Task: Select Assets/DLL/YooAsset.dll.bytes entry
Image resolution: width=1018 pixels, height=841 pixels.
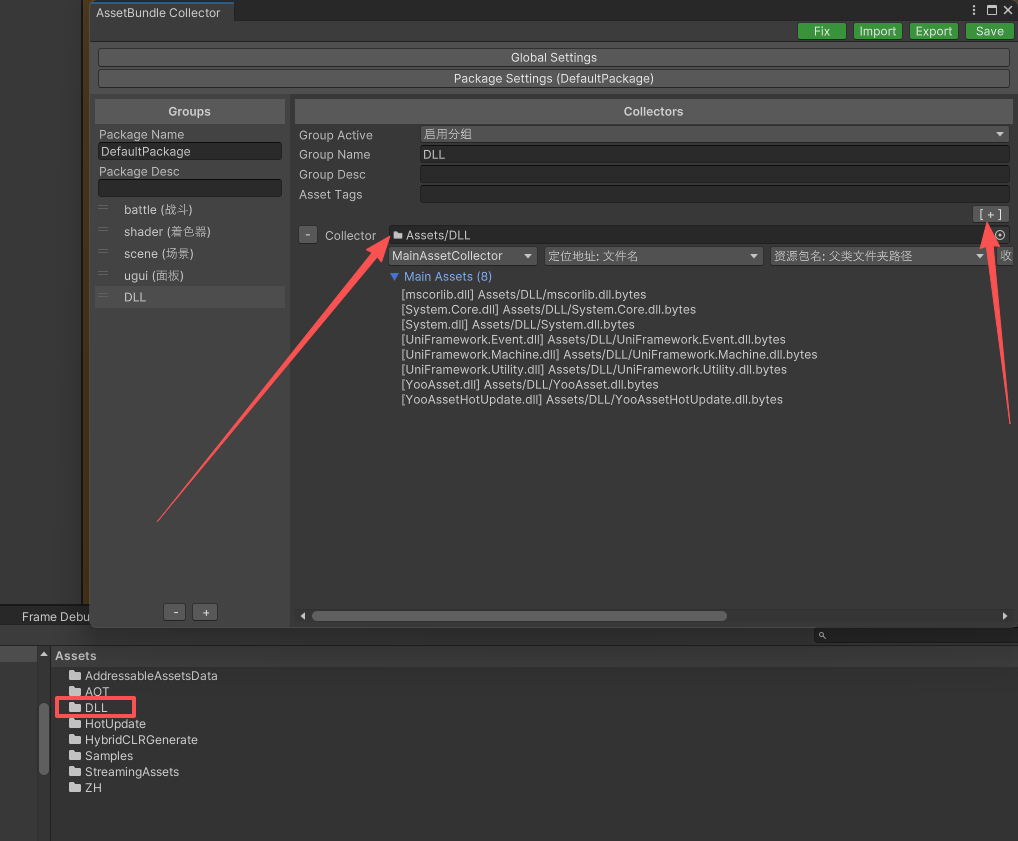Action: tap(530, 384)
